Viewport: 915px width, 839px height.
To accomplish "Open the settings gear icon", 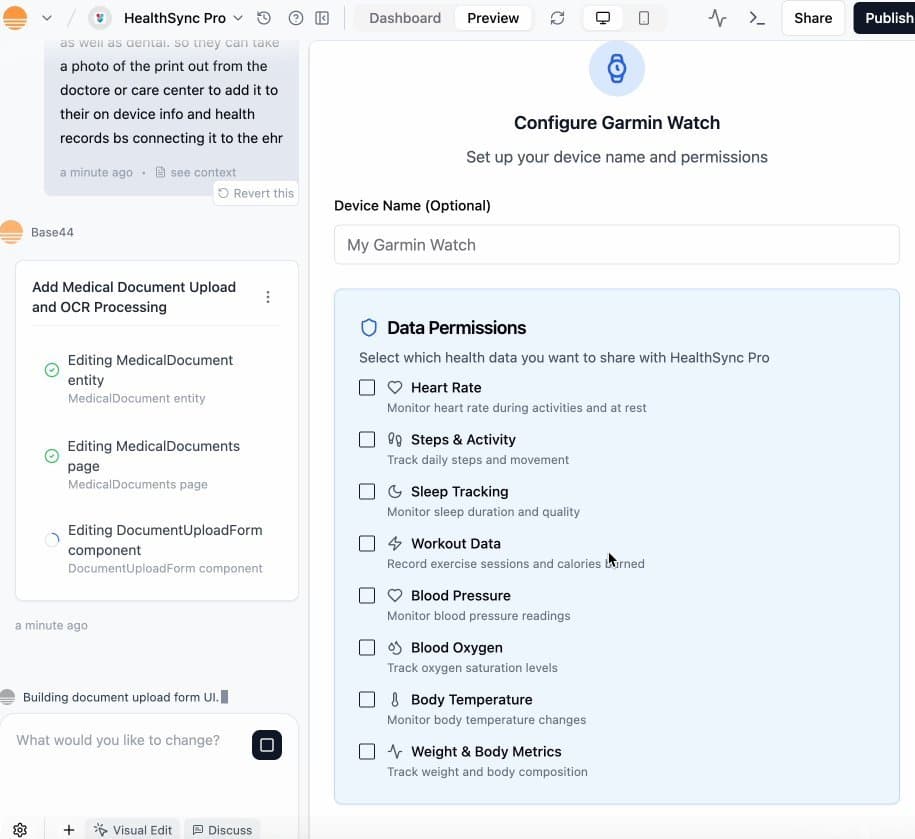I will pos(20,830).
